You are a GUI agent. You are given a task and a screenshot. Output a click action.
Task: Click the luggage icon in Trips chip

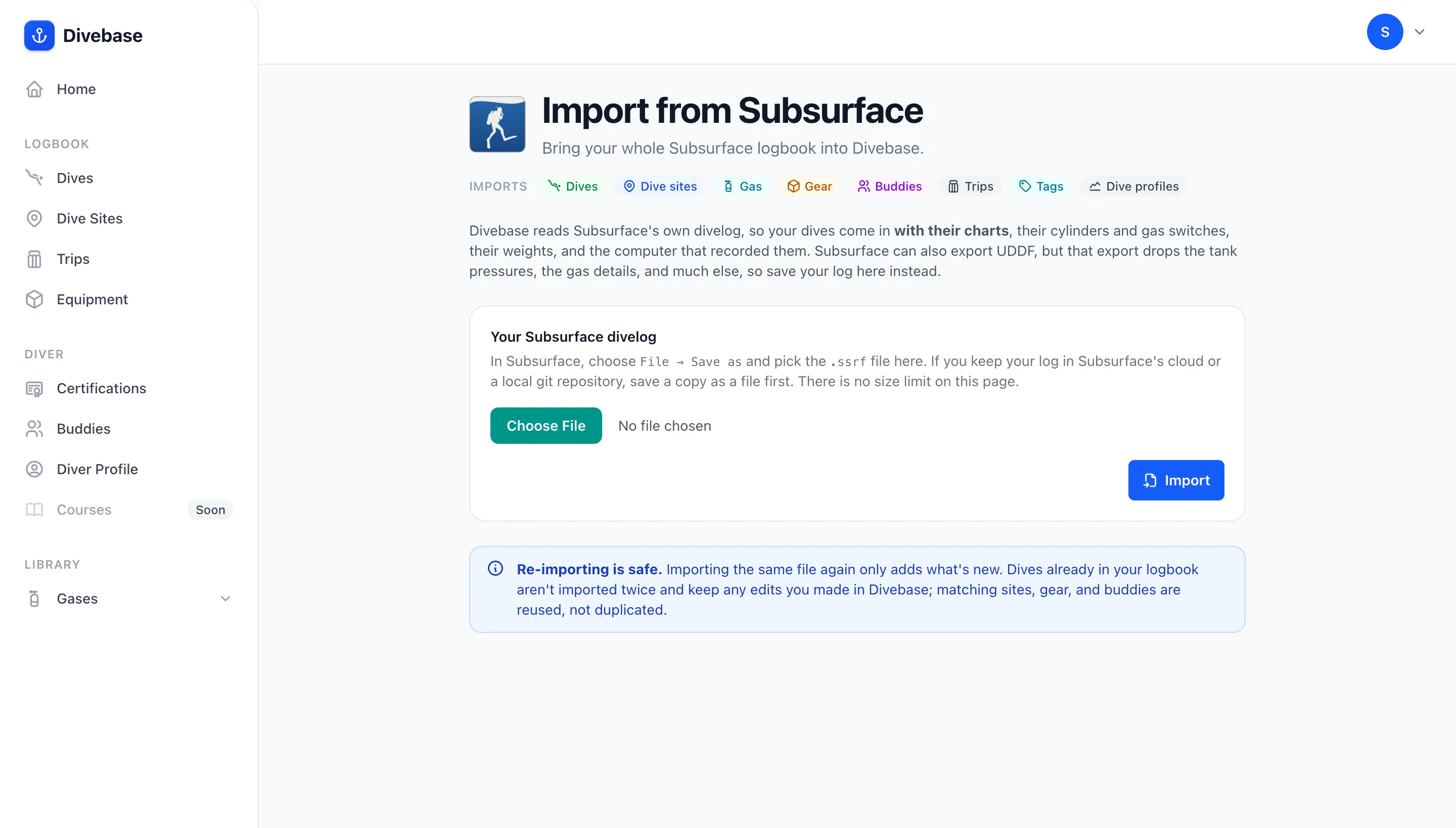953,186
